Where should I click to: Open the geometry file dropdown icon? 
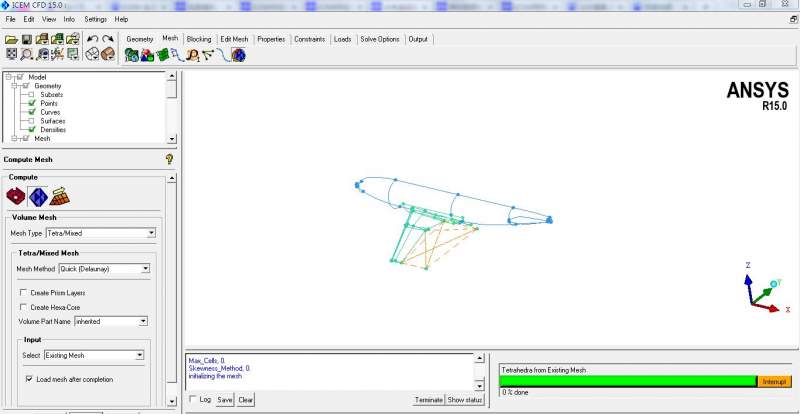click(42, 39)
